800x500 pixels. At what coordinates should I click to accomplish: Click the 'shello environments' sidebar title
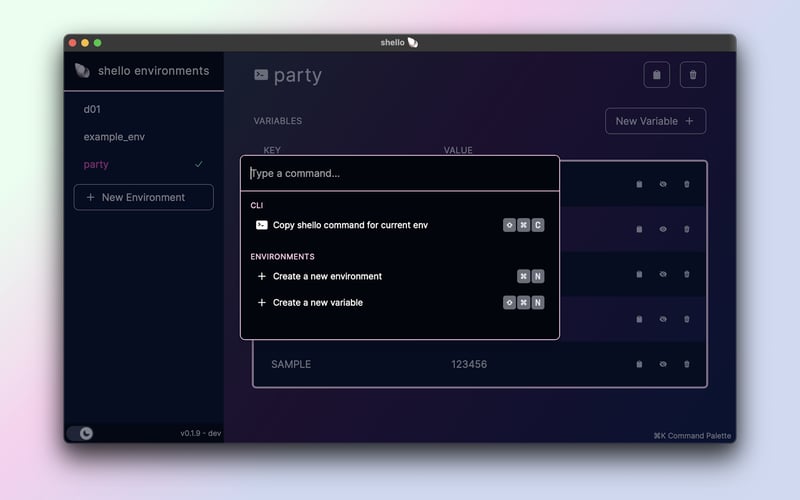154,70
